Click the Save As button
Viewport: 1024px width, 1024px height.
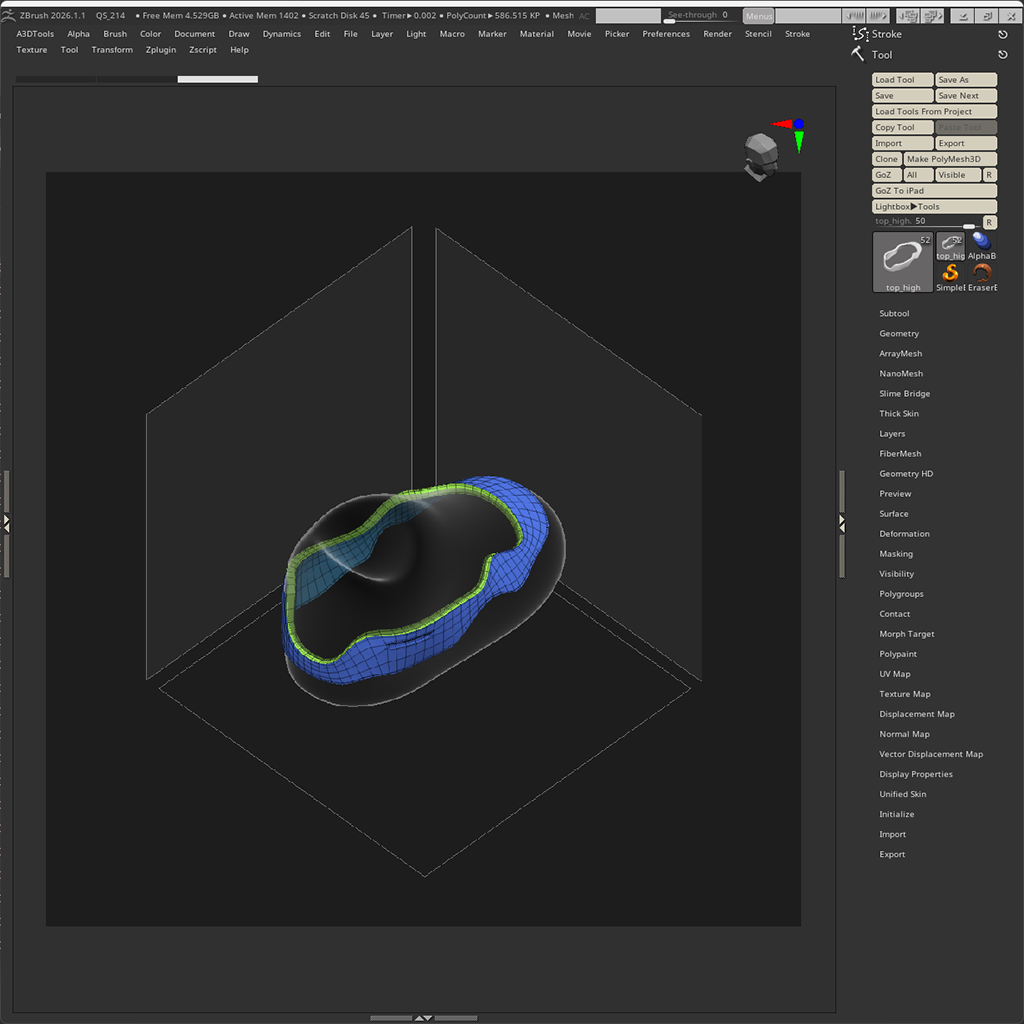tap(966, 80)
